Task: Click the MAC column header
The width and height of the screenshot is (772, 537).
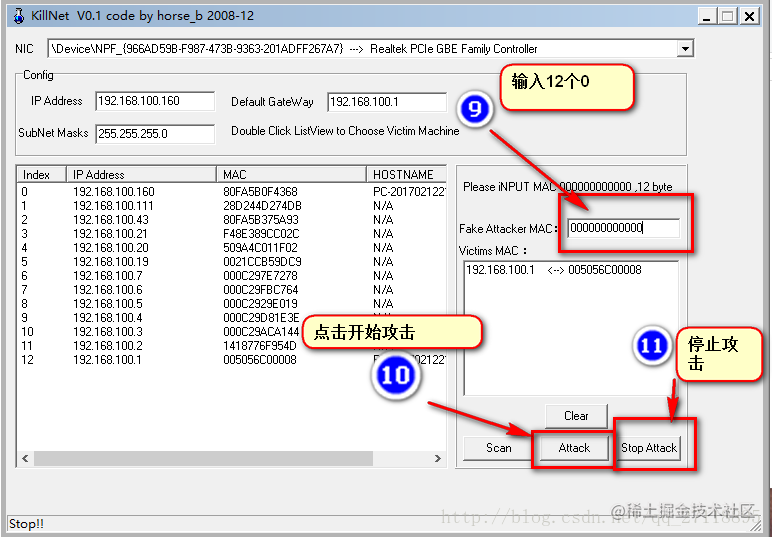Action: (x=291, y=175)
